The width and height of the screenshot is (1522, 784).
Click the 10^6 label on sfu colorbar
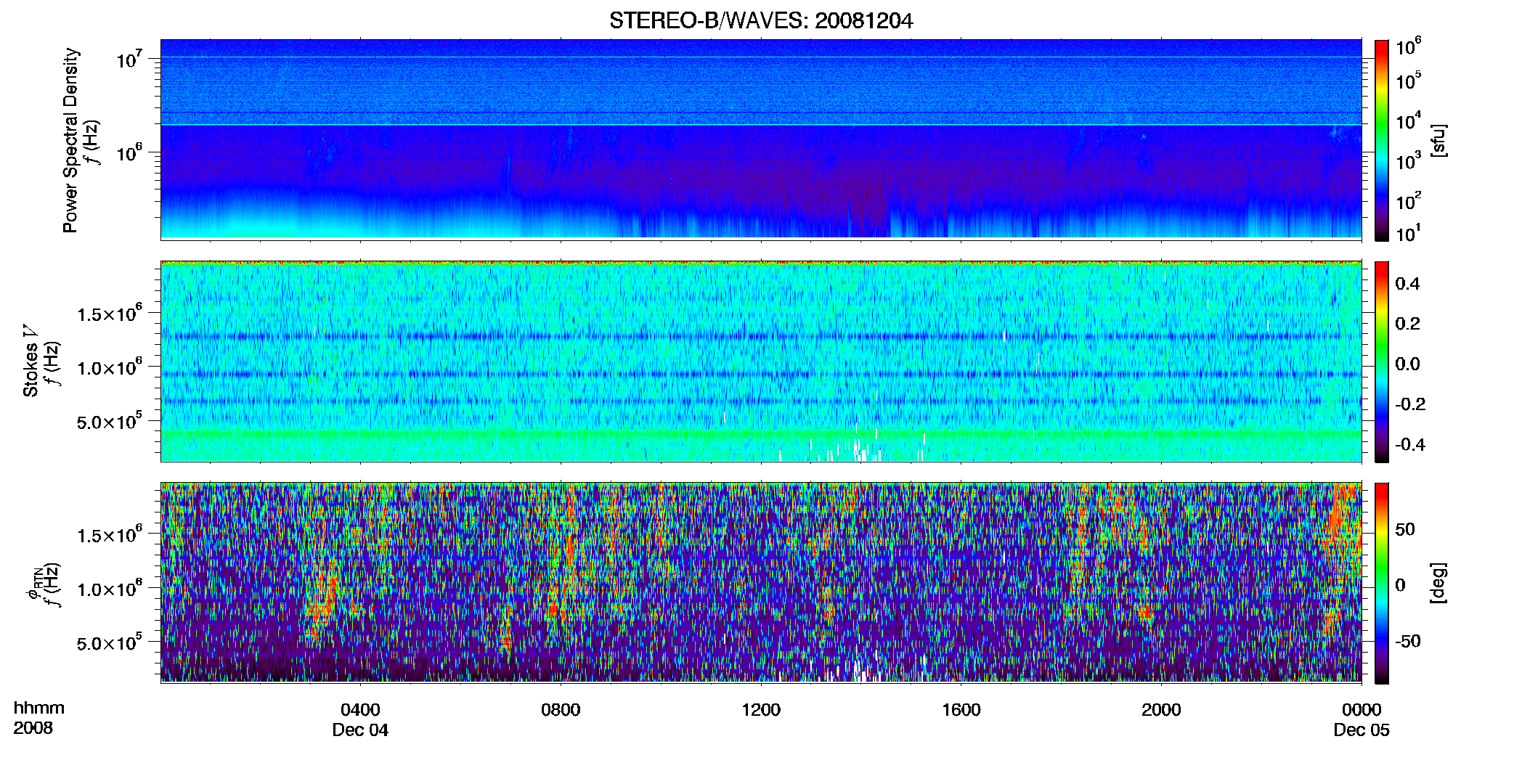click(1409, 46)
